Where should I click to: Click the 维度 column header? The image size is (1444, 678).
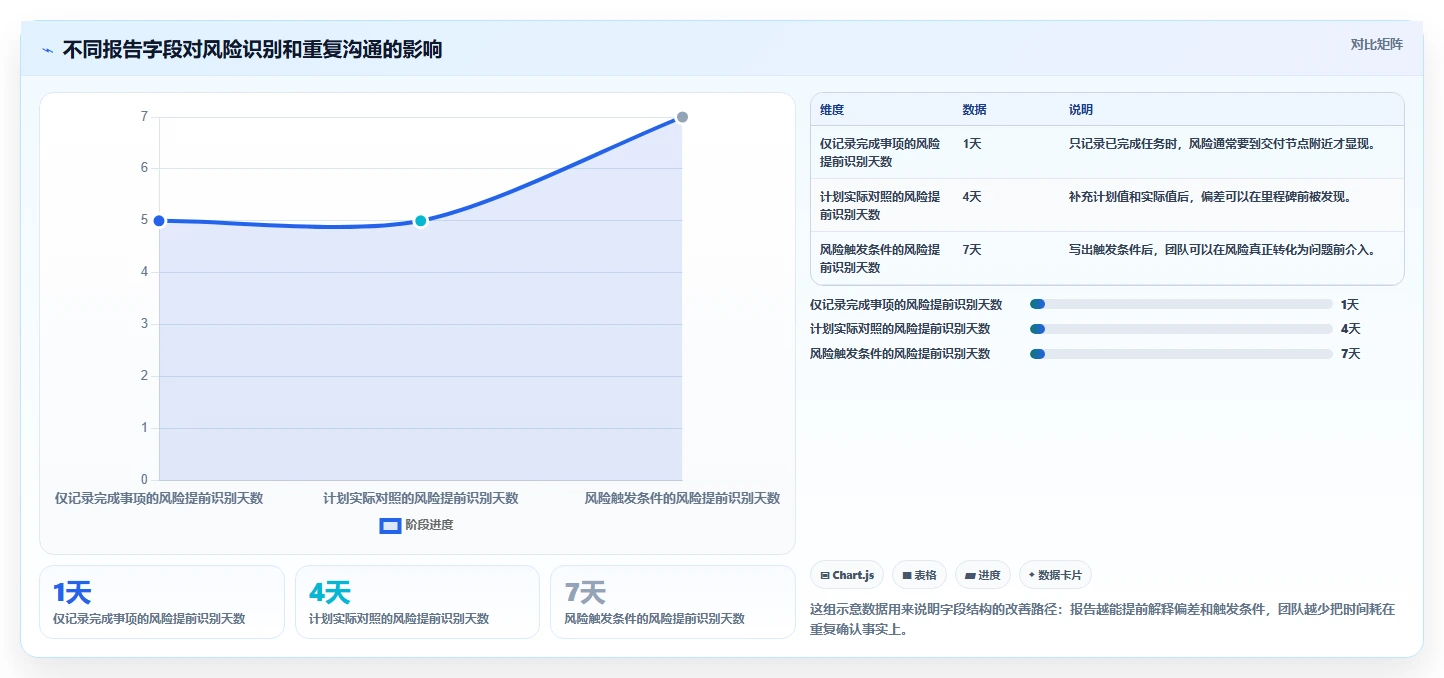(832, 110)
